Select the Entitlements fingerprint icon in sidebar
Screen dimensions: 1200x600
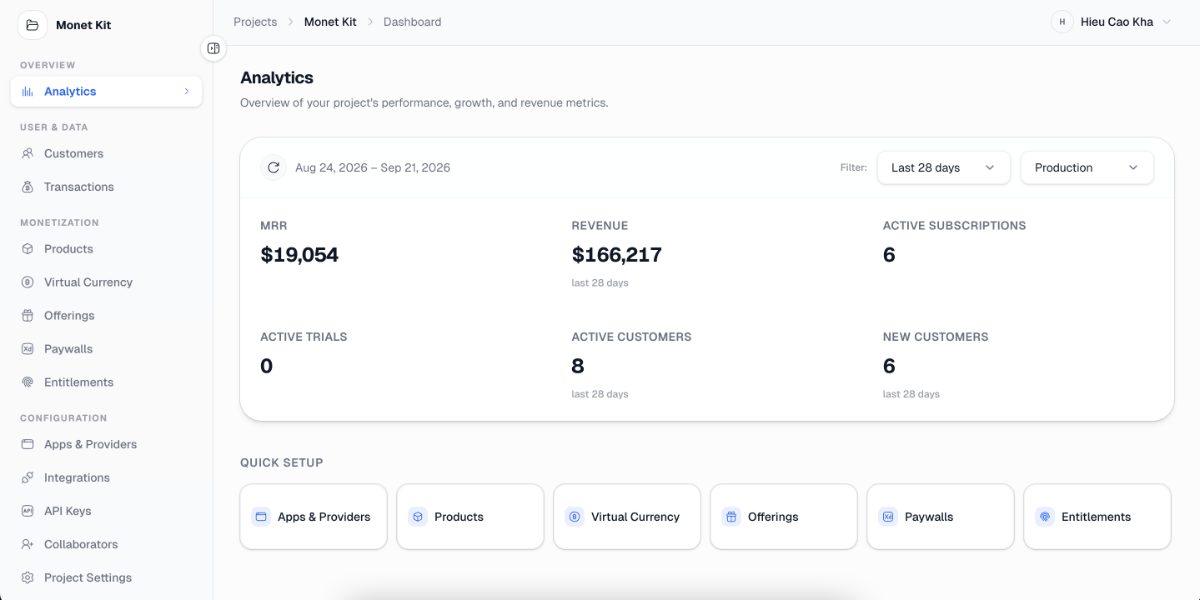[28, 382]
